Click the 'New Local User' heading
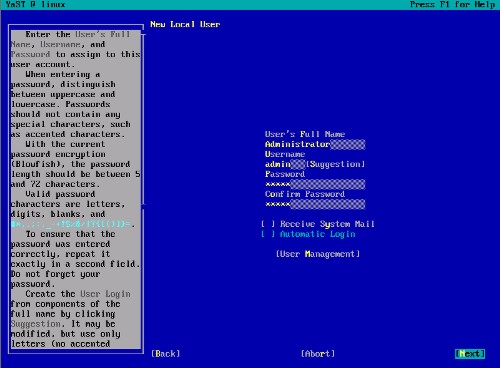 coord(185,24)
